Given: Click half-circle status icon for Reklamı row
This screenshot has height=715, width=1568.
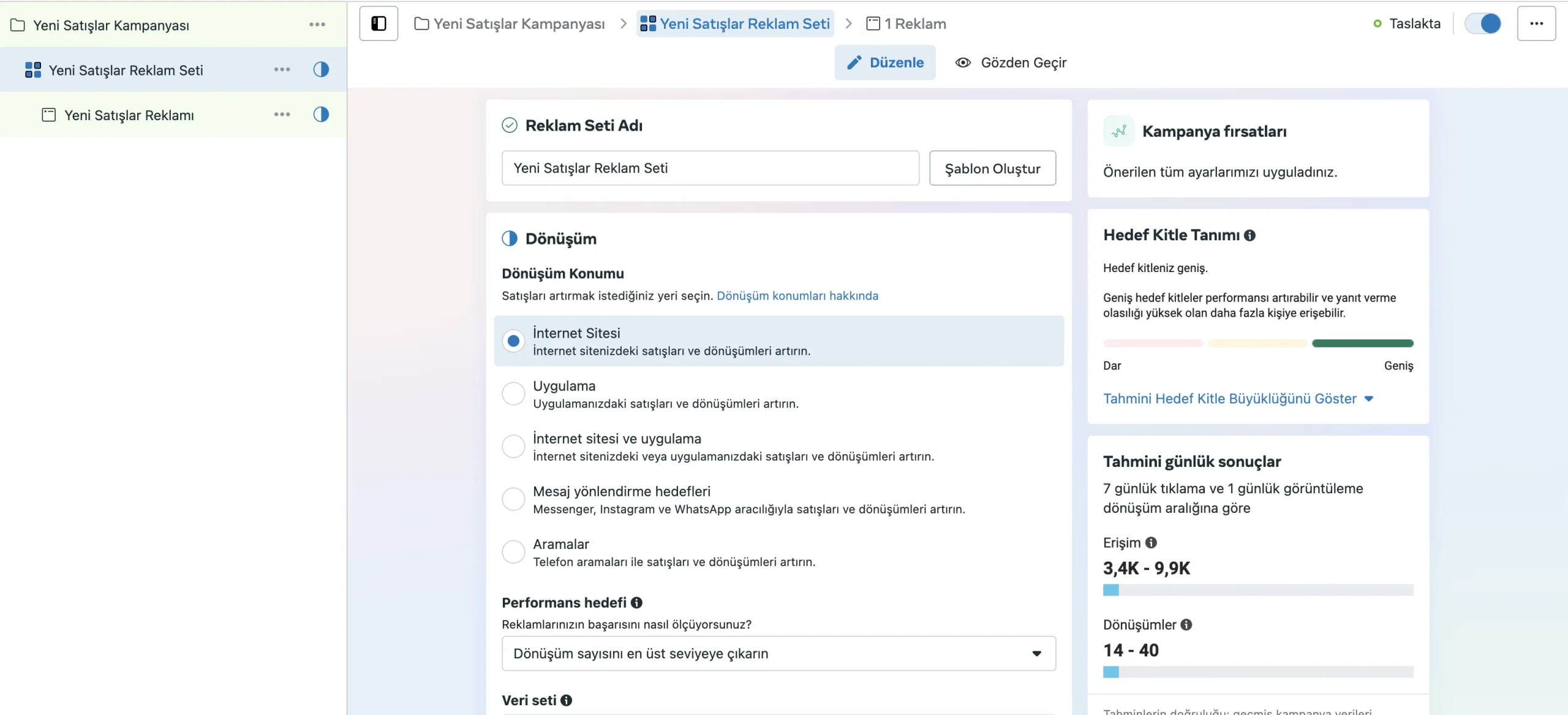Looking at the screenshot, I should pos(321,115).
